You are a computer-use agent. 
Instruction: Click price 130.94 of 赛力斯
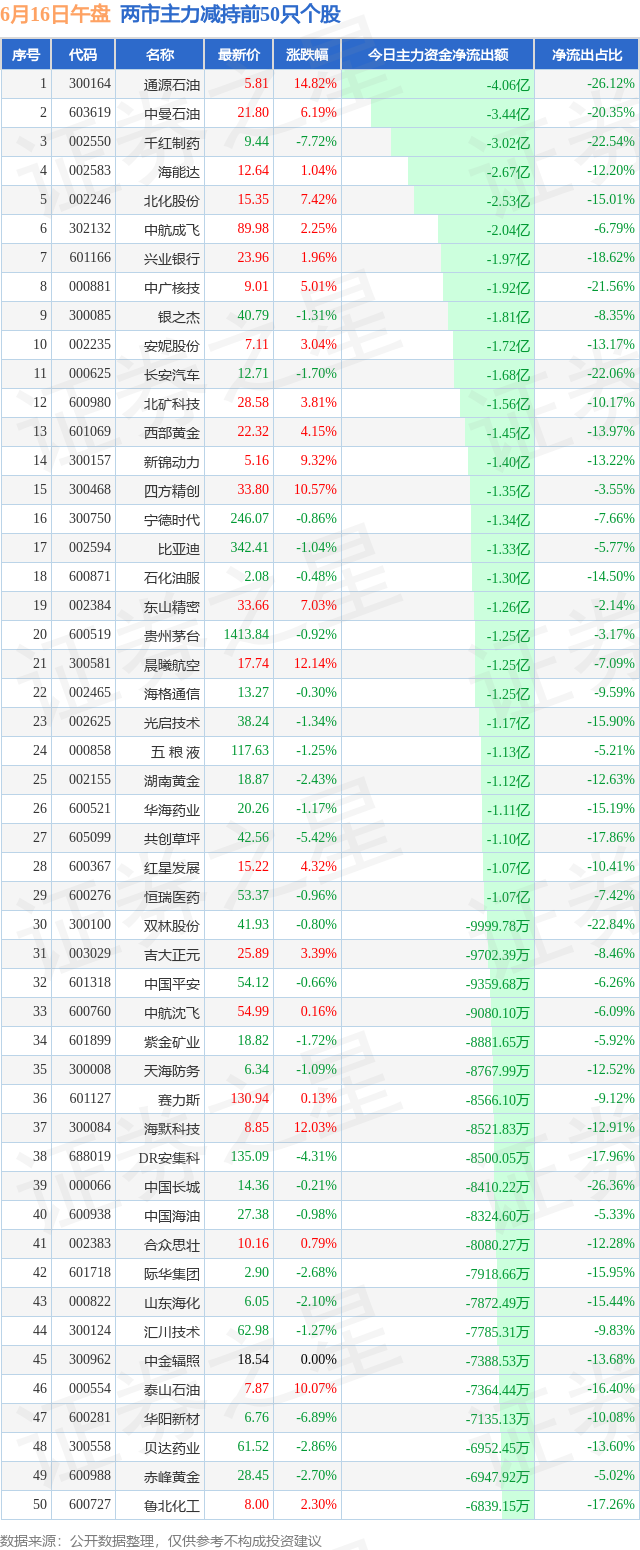coord(250,1099)
